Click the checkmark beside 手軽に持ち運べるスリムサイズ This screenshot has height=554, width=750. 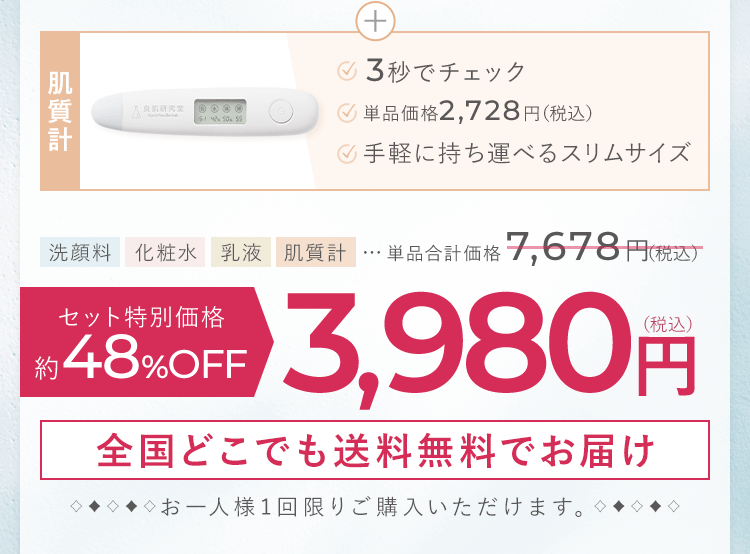347,153
